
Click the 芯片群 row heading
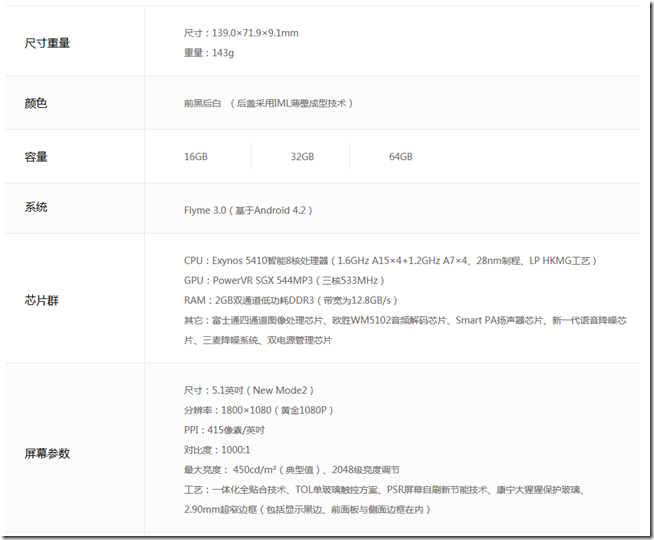coord(42,300)
